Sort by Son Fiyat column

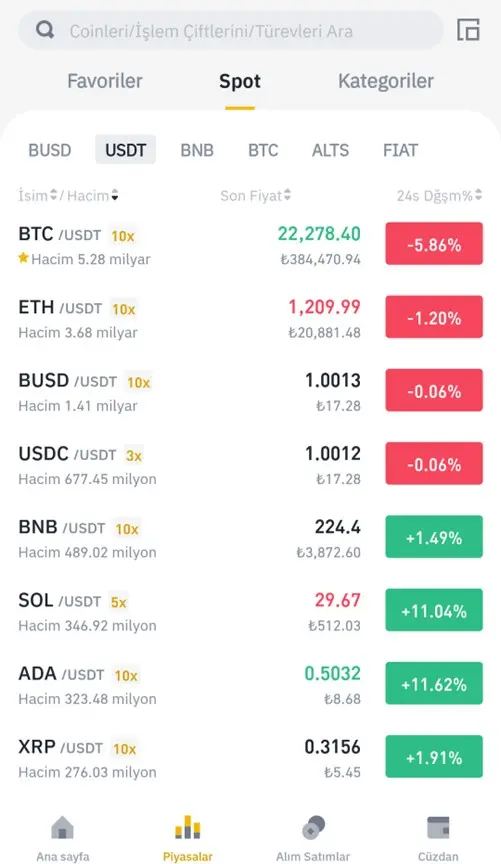[256, 195]
